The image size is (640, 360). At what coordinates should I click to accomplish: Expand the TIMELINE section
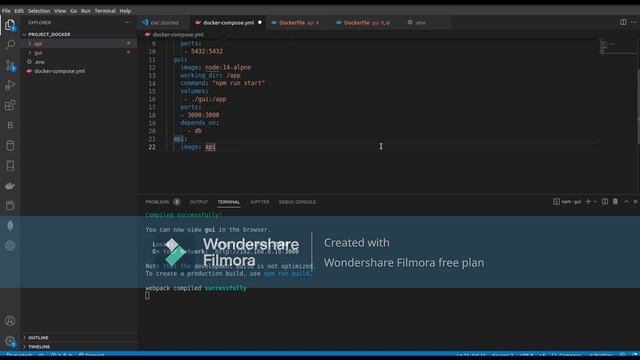39,347
